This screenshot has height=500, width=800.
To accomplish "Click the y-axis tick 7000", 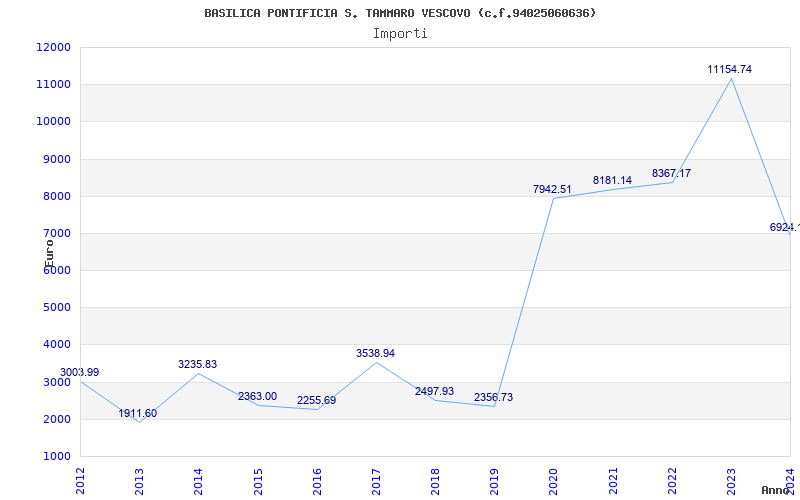I will [x=56, y=234].
